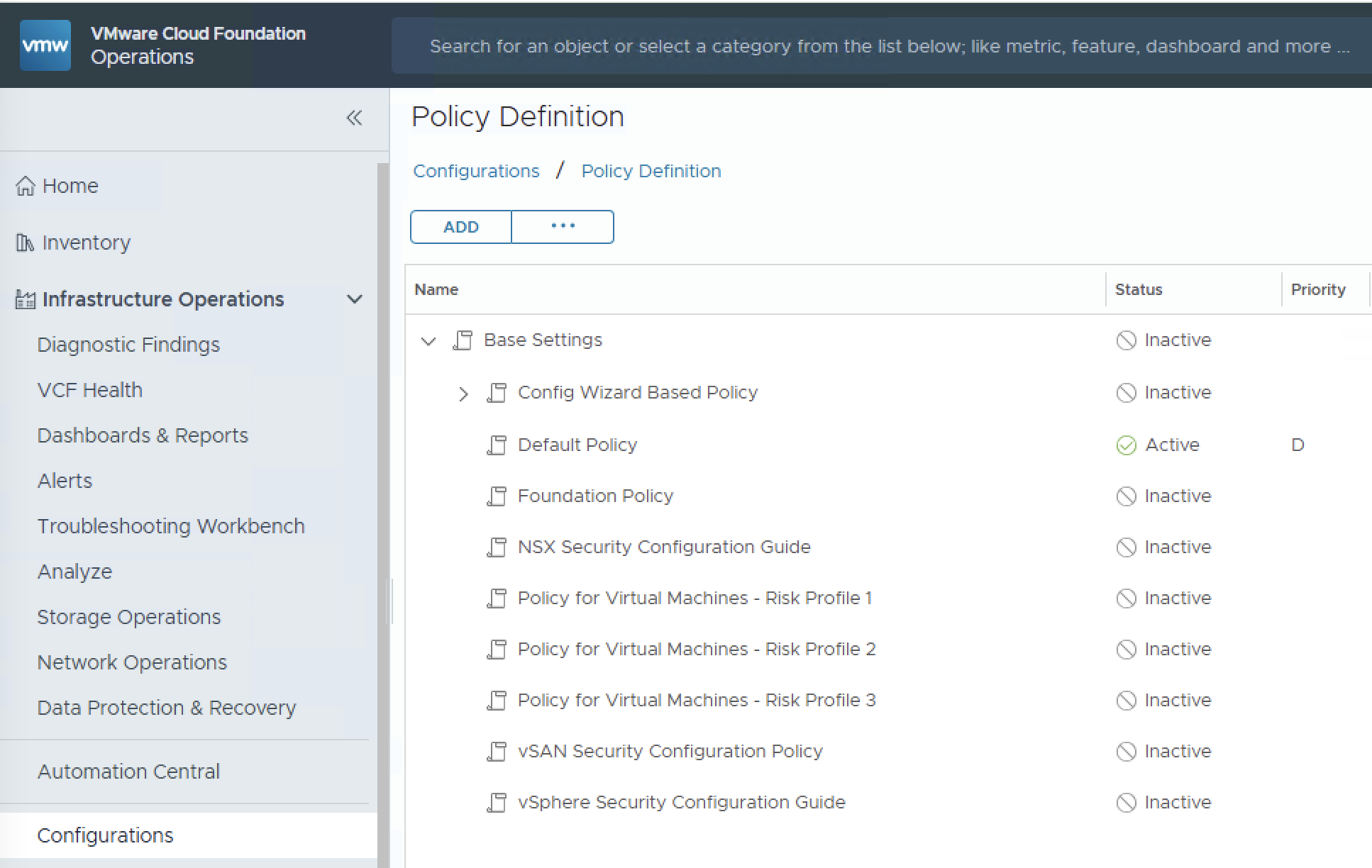Follow the Configurations breadcrumb link
This screenshot has width=1372, height=868.
tap(476, 171)
